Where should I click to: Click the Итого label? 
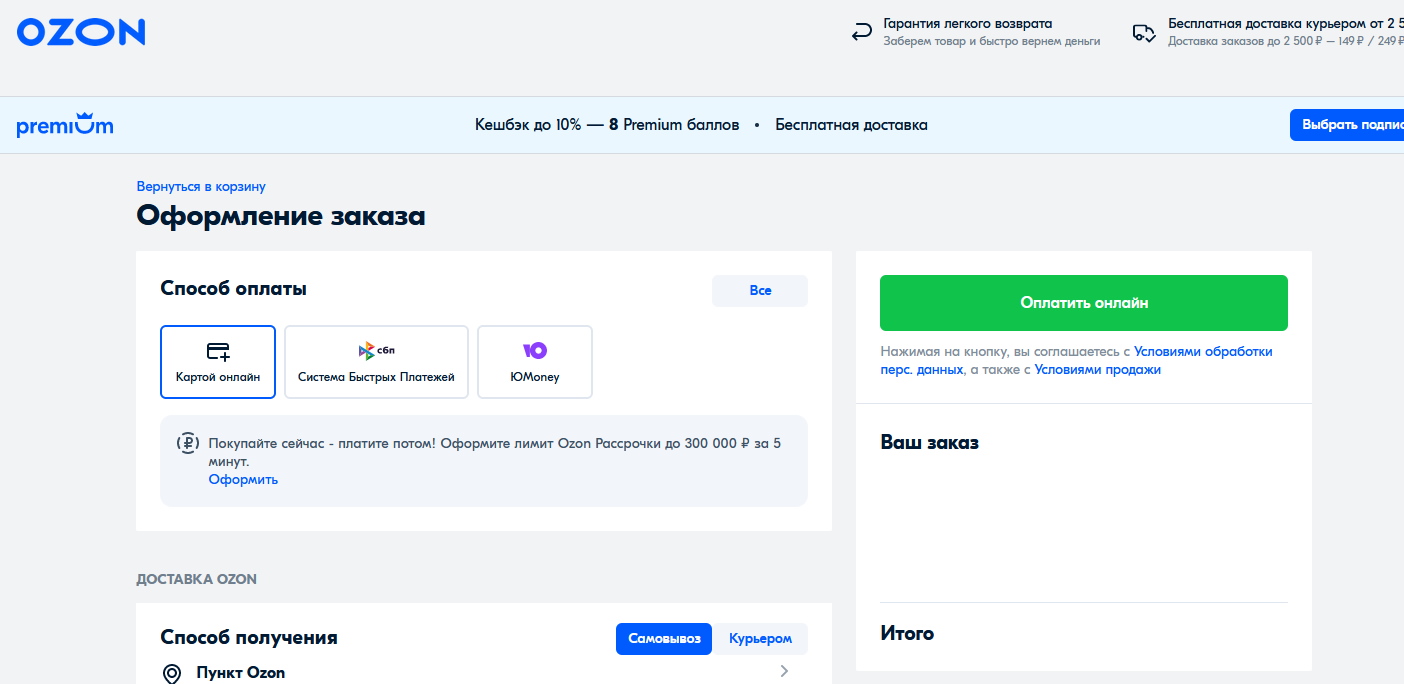click(907, 634)
